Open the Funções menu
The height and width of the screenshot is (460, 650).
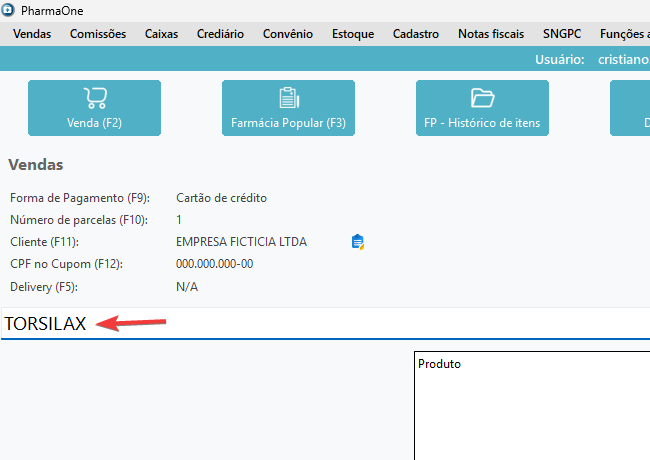tap(624, 34)
